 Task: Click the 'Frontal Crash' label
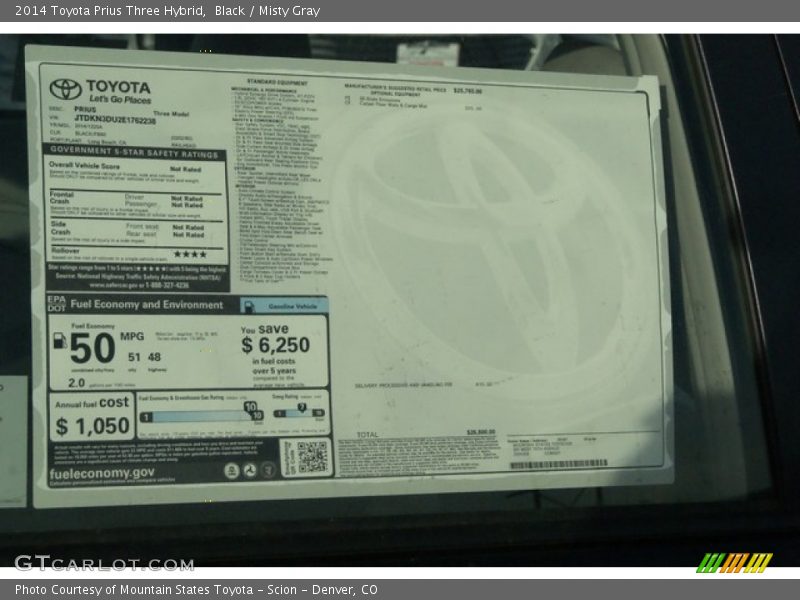[62, 197]
